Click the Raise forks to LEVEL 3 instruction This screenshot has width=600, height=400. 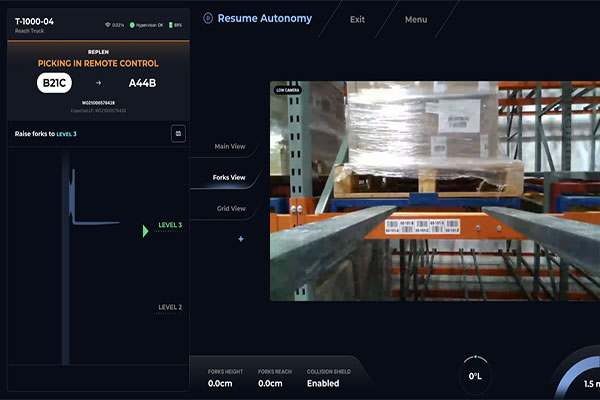[46, 134]
